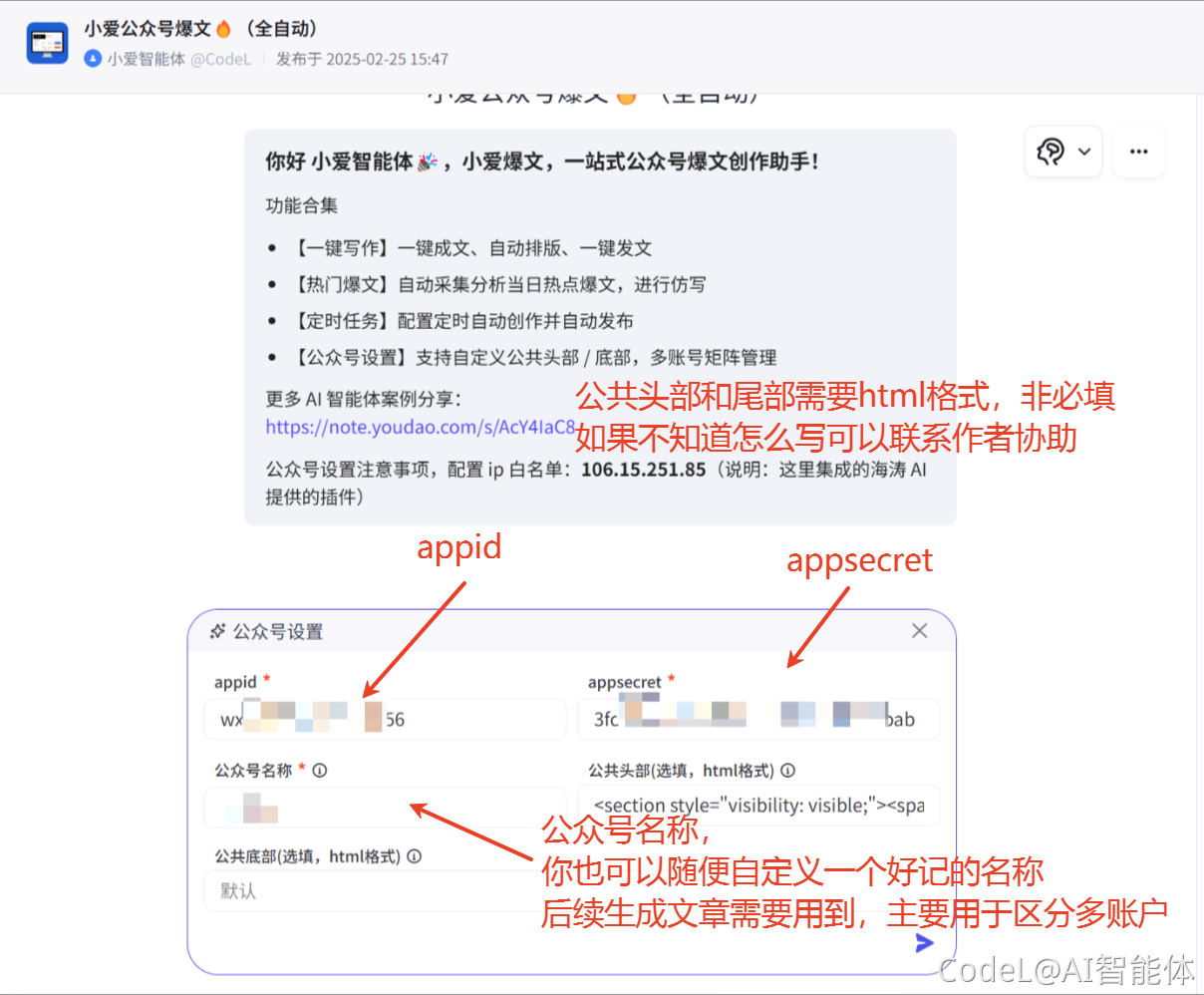This screenshot has height=995, width=1204.
Task: Click the send arrow icon
Action: 924,943
